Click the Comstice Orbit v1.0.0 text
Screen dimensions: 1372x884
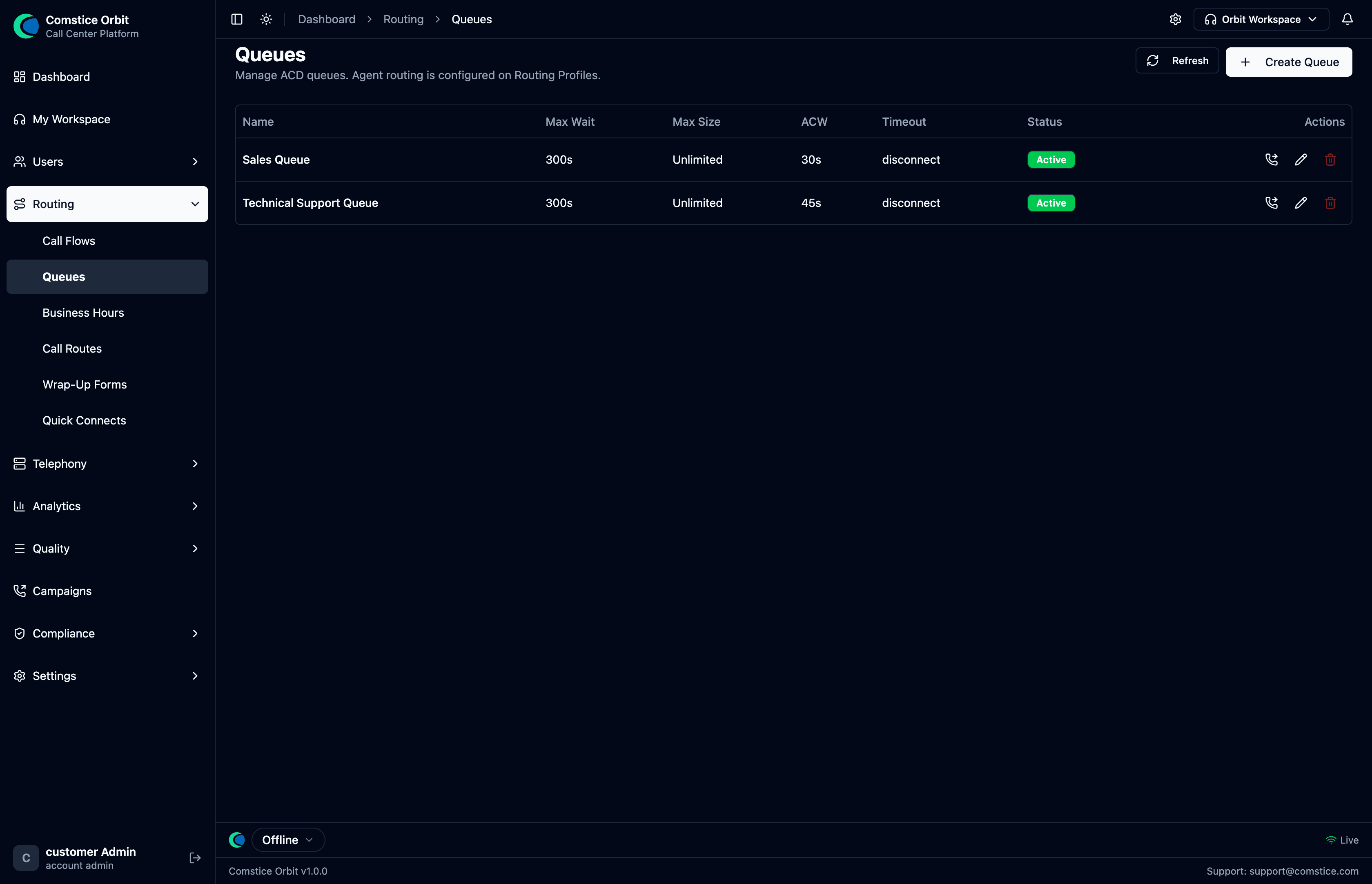[278, 871]
